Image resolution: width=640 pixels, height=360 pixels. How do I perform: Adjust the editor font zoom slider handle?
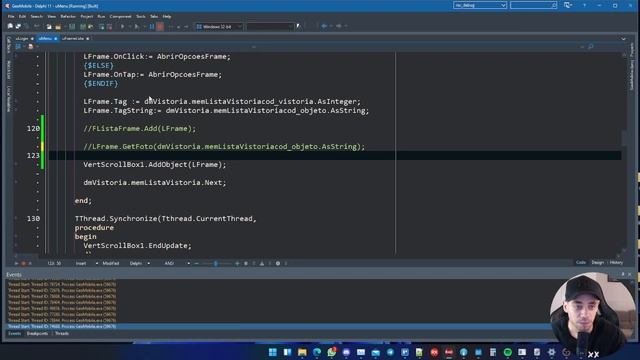216,264
